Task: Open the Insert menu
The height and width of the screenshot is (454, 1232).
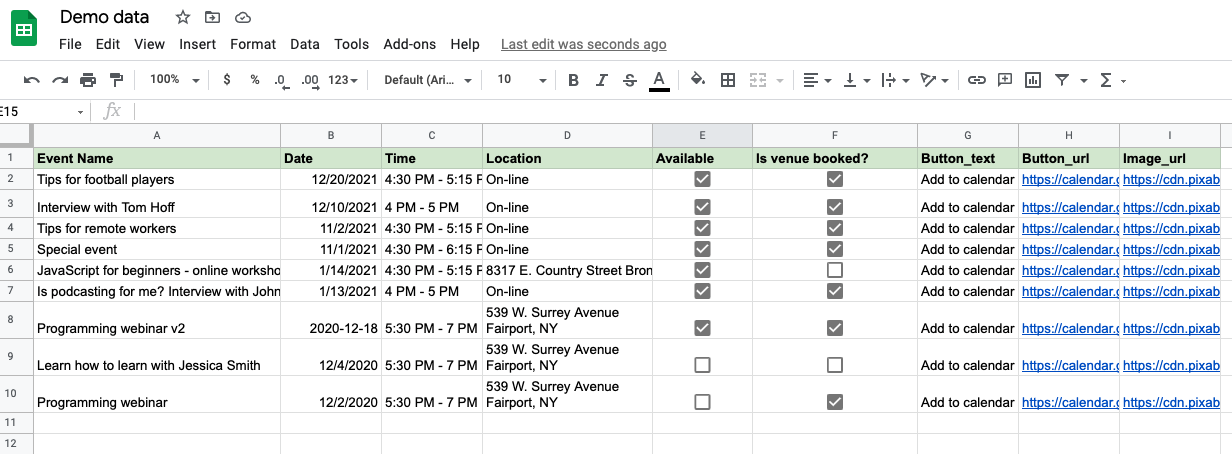Action: coord(198,44)
